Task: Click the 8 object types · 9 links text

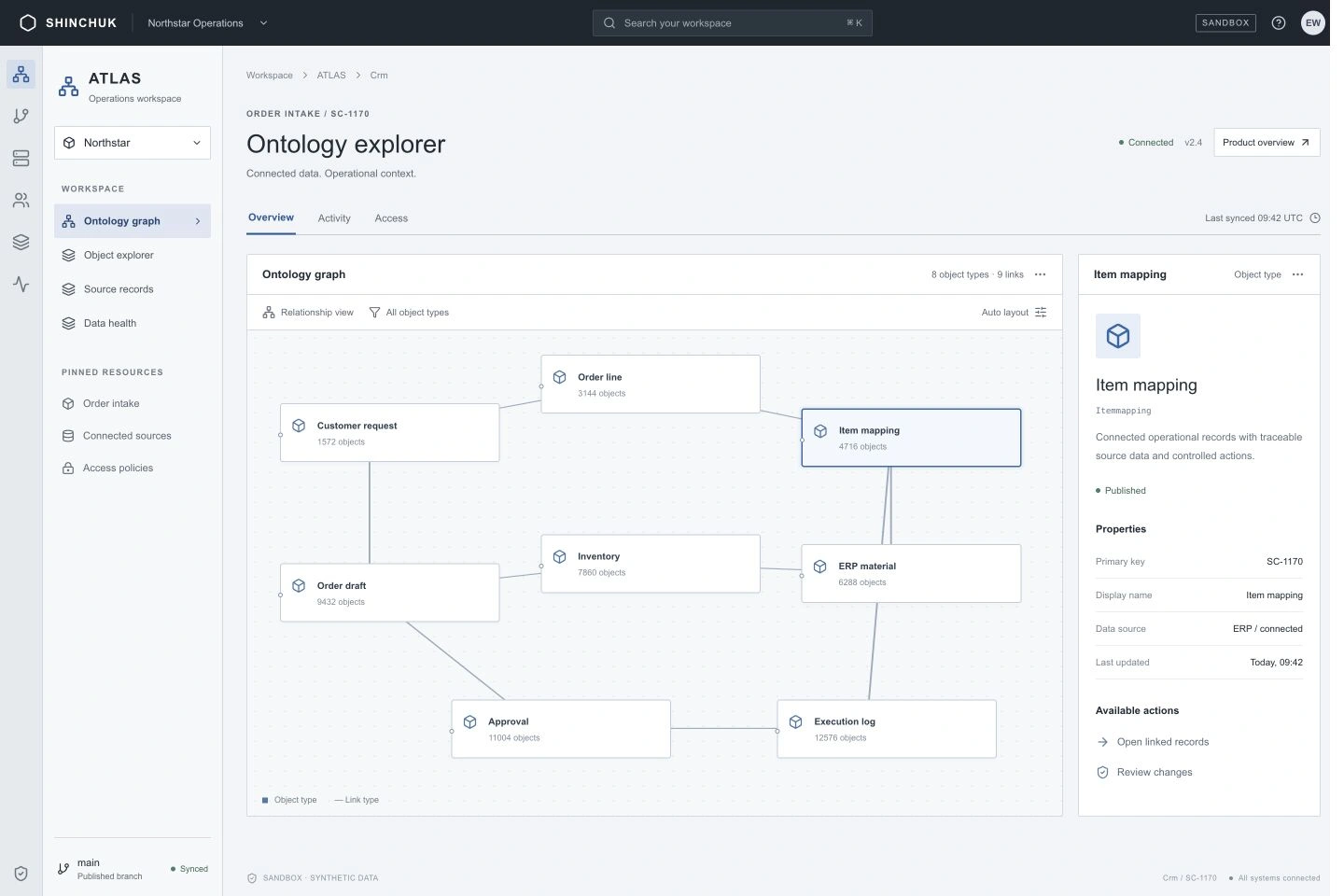Action: pos(977,274)
